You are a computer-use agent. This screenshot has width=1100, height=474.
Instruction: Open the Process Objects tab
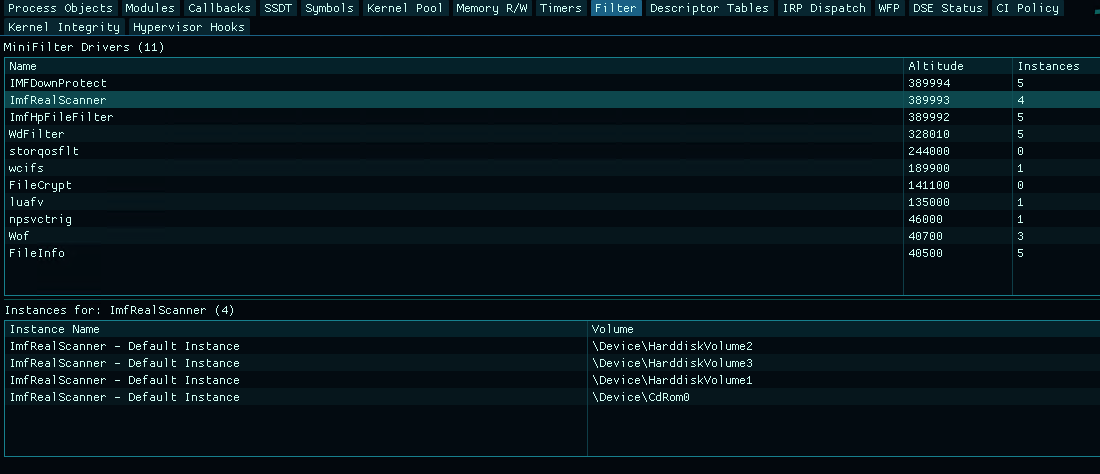coord(60,8)
